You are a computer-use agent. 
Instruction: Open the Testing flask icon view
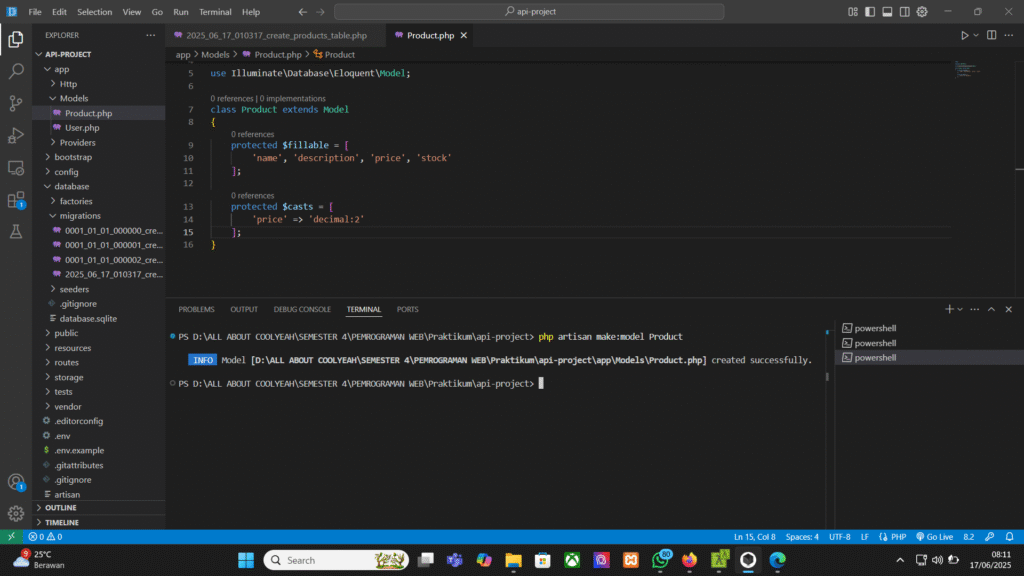coord(16,232)
